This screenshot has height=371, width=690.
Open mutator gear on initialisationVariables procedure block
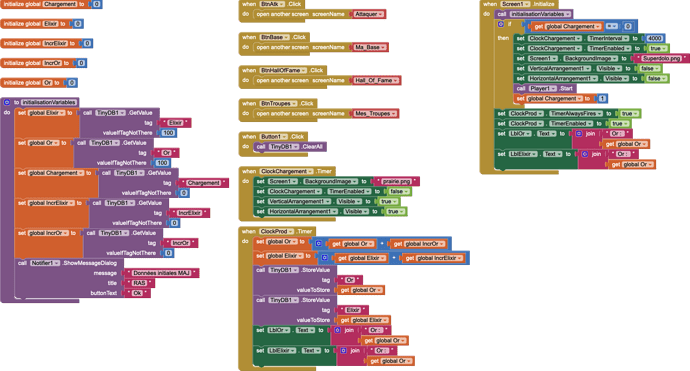(x=7, y=102)
